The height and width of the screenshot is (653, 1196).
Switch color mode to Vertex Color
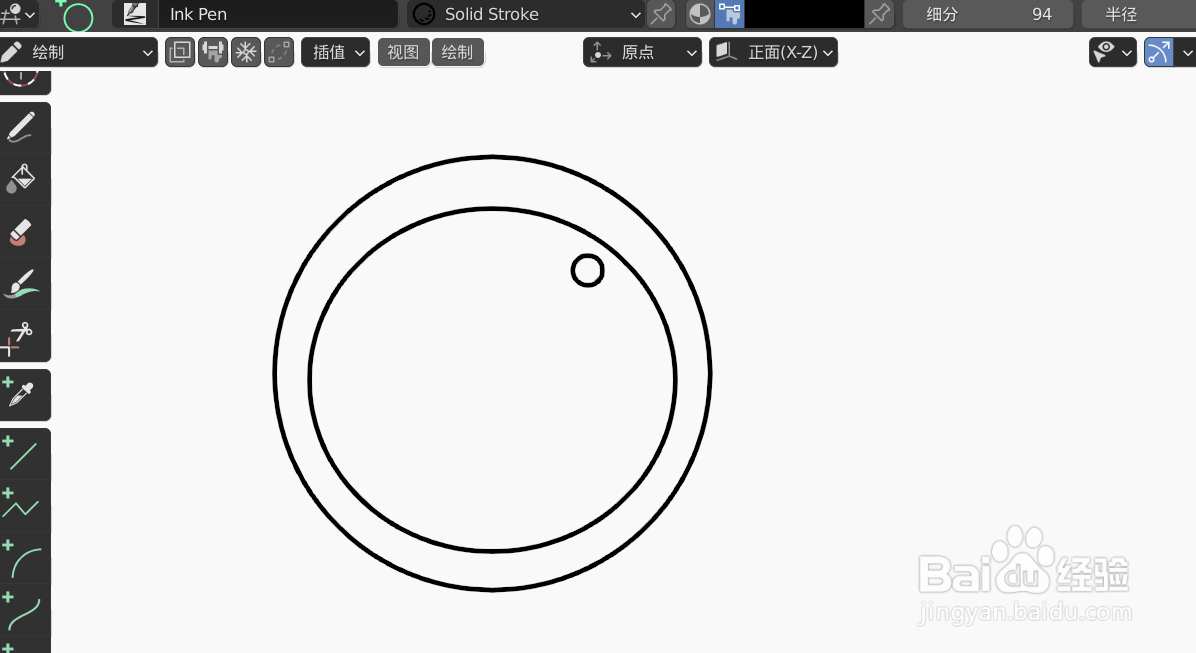(x=729, y=14)
